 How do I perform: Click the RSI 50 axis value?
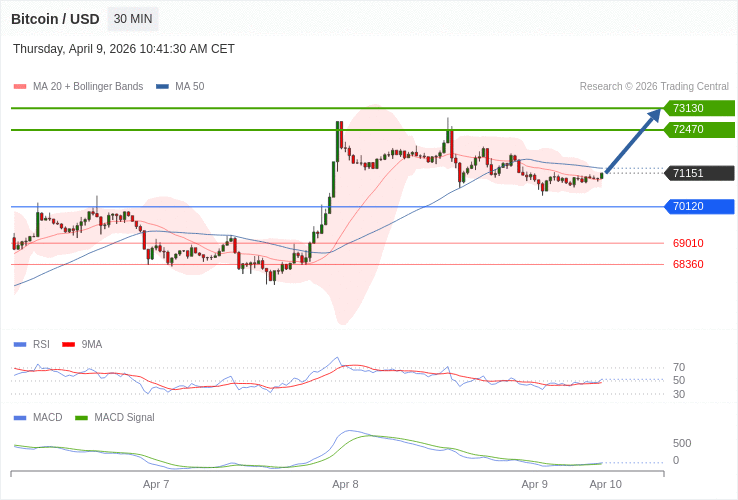[x=679, y=380]
